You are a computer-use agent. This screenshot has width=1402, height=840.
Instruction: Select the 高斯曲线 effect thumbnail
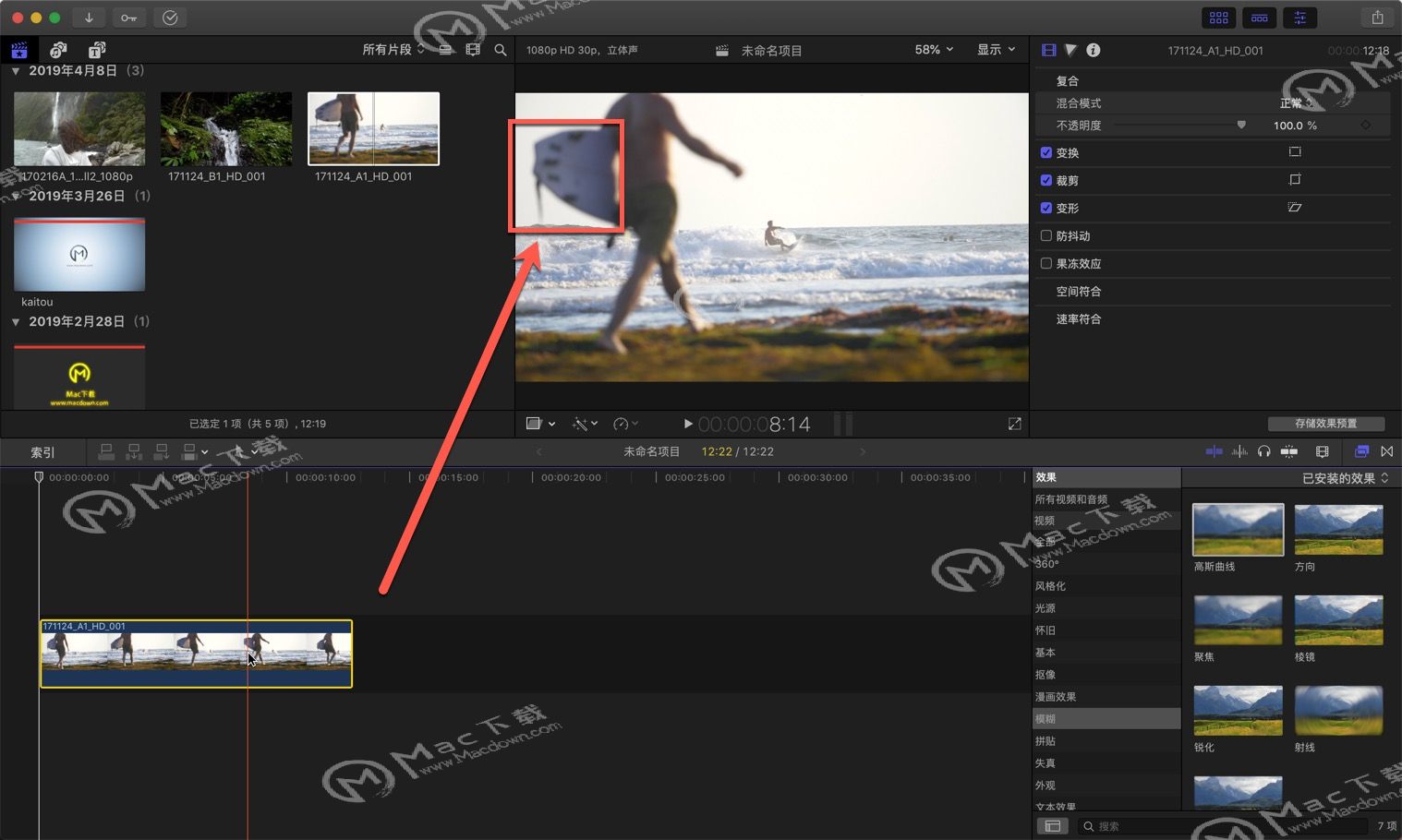[1238, 529]
